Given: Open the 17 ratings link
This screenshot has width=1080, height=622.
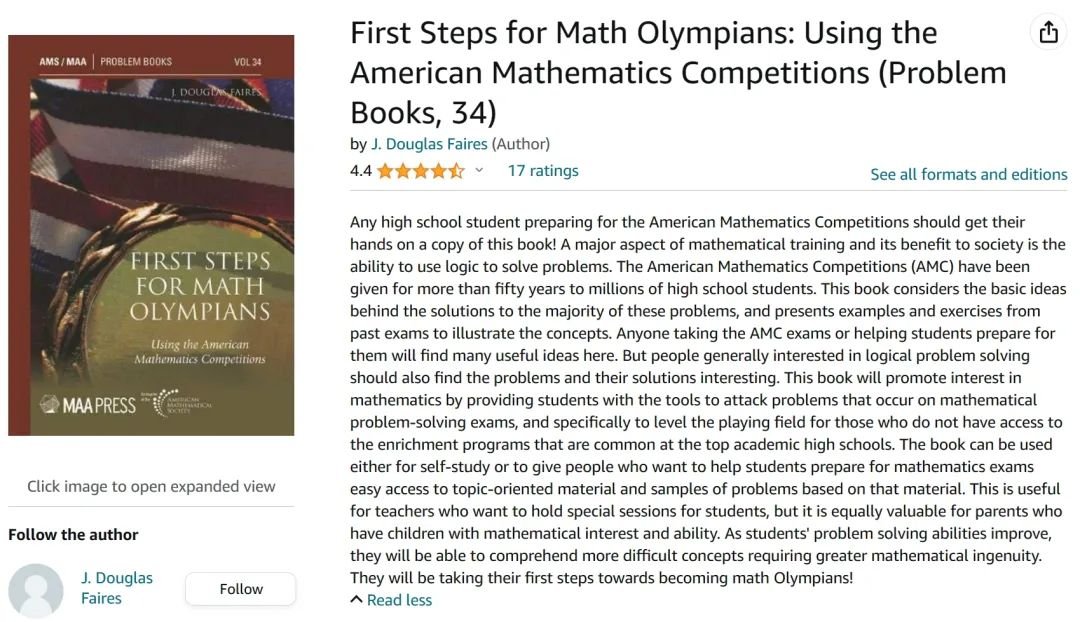Looking at the screenshot, I should point(543,171).
